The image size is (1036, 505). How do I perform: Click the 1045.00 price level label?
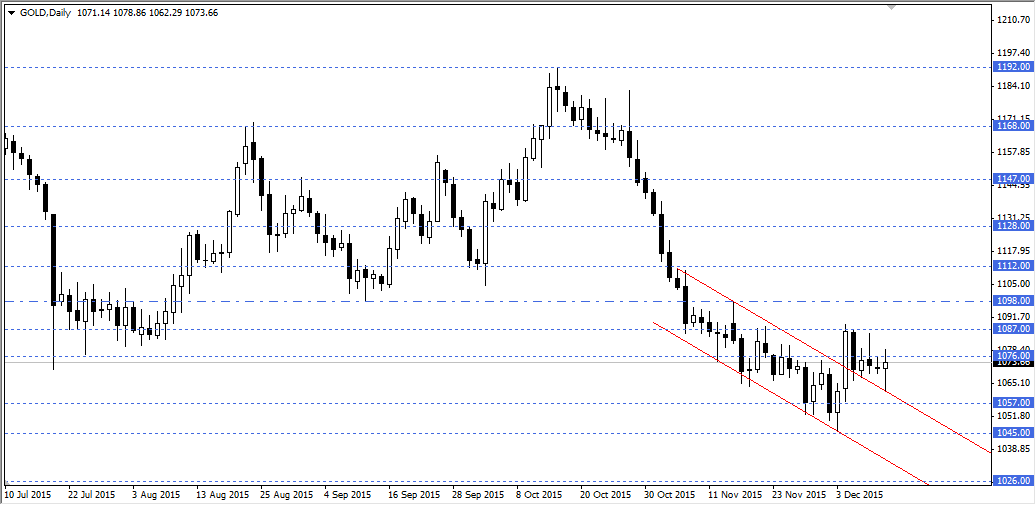pos(1013,432)
